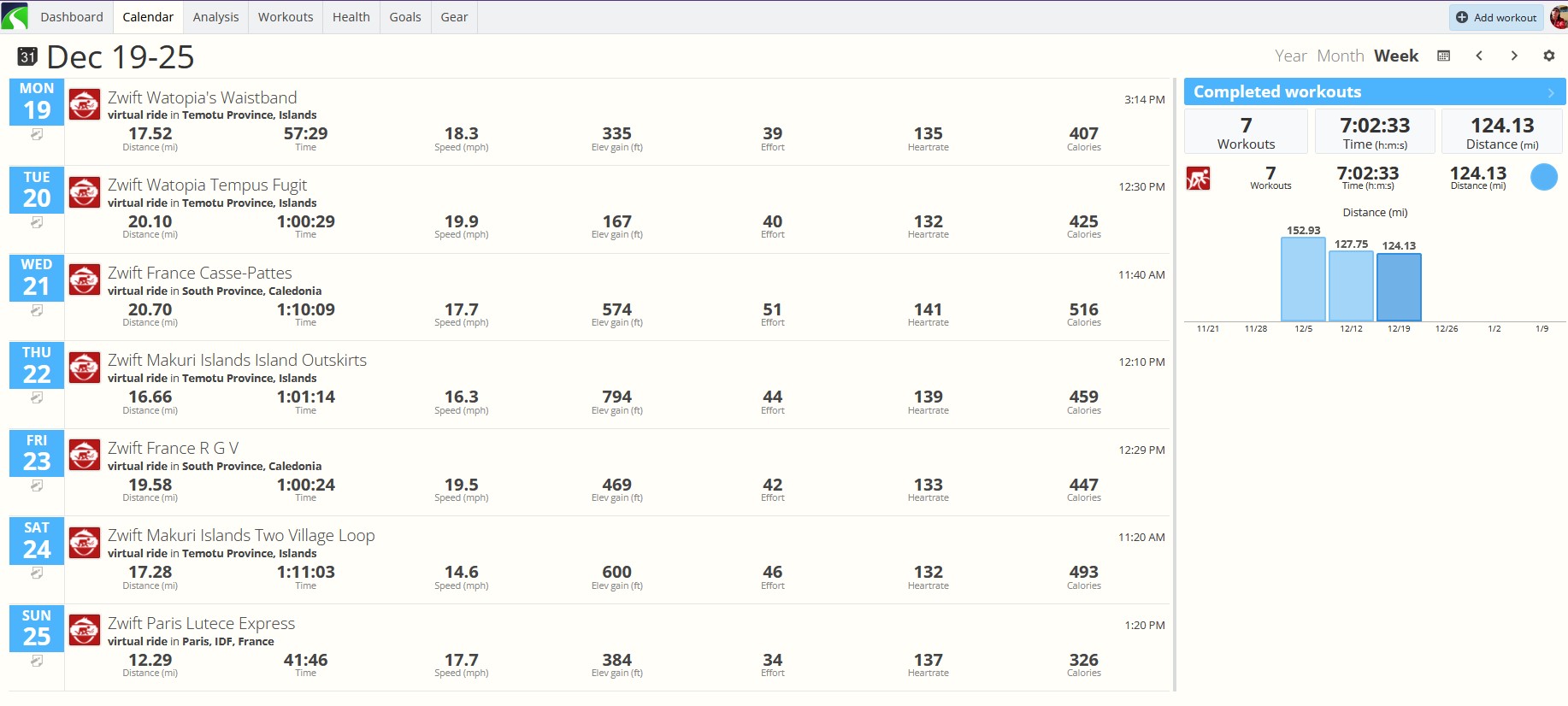1568x706 pixels.
Task: Click Sunday Paris Lutece Express ride icon
Action: (x=84, y=630)
